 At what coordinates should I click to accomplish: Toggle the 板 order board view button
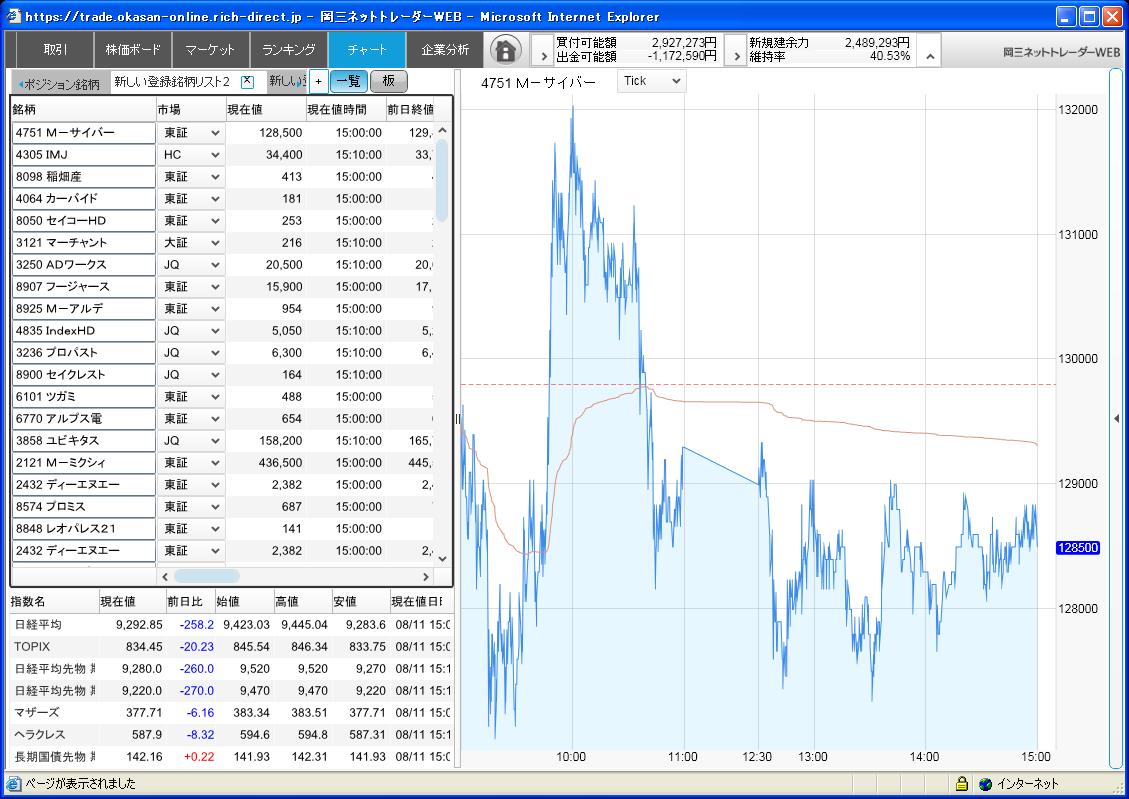389,82
